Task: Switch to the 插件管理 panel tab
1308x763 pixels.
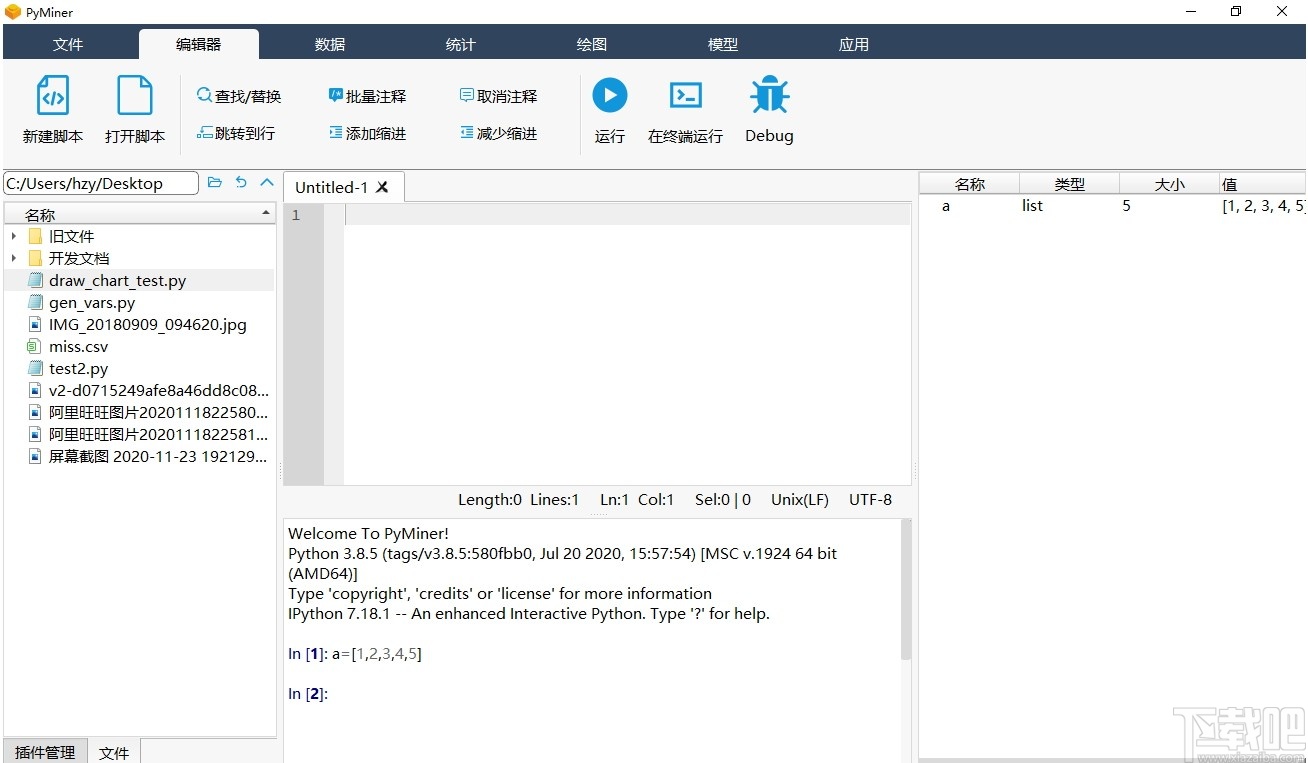Action: click(44, 752)
